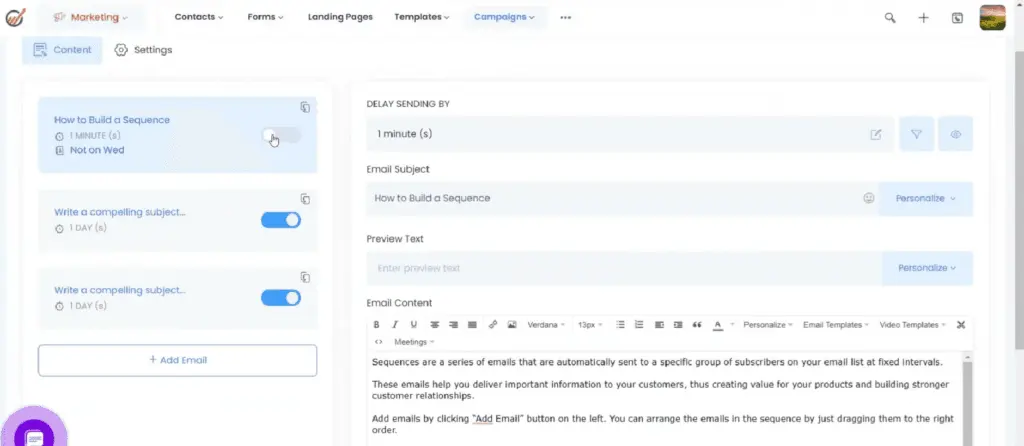Open Personalize dropdown for Email Subject
This screenshot has height=446, width=1024.
click(x=925, y=199)
